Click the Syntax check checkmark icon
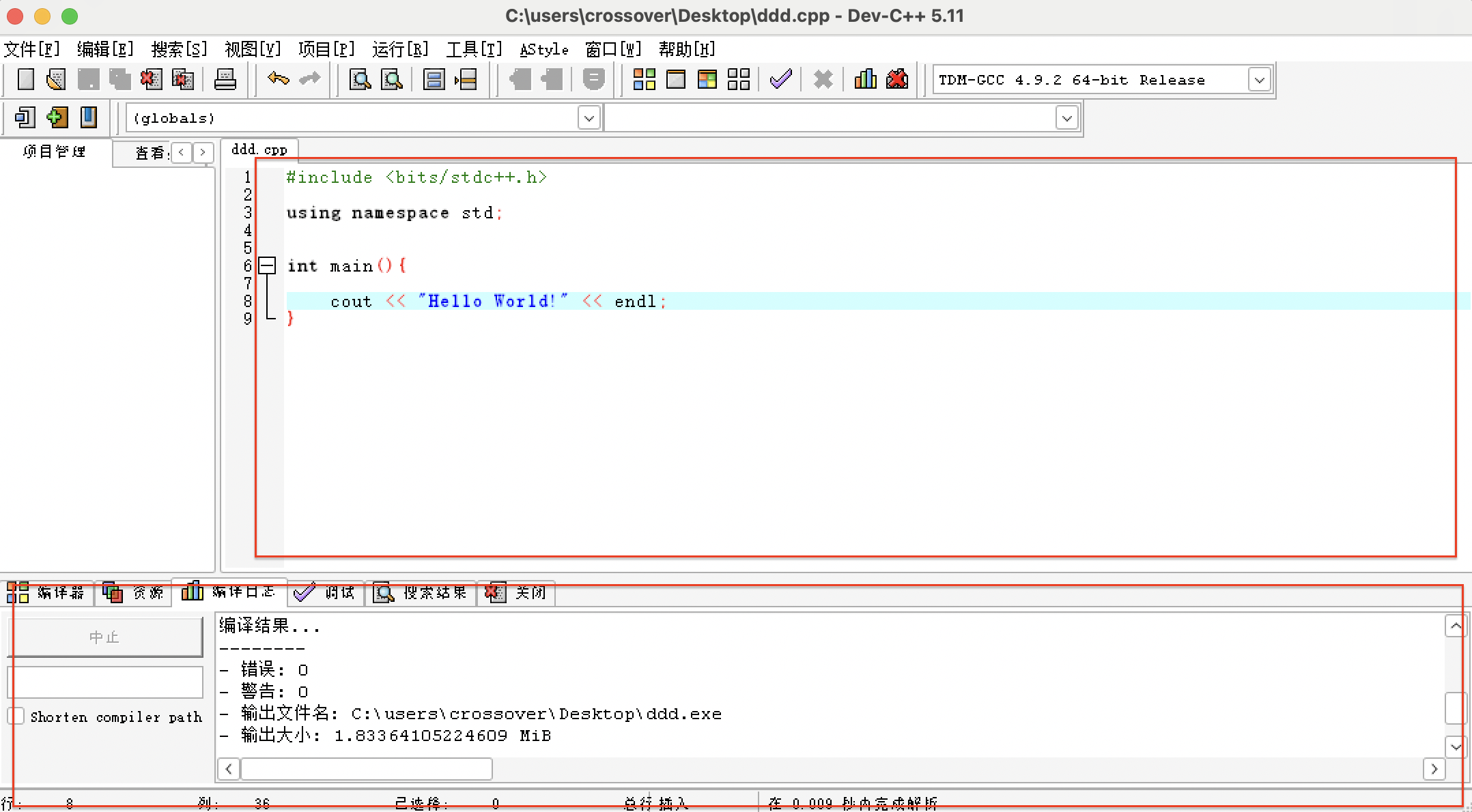This screenshot has height=812, width=1472. tap(780, 79)
